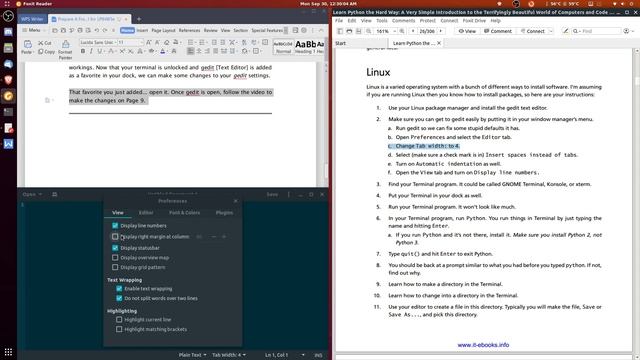
Task: Open Tab Width: 4 dropdown in statusbar
Action: point(229,355)
